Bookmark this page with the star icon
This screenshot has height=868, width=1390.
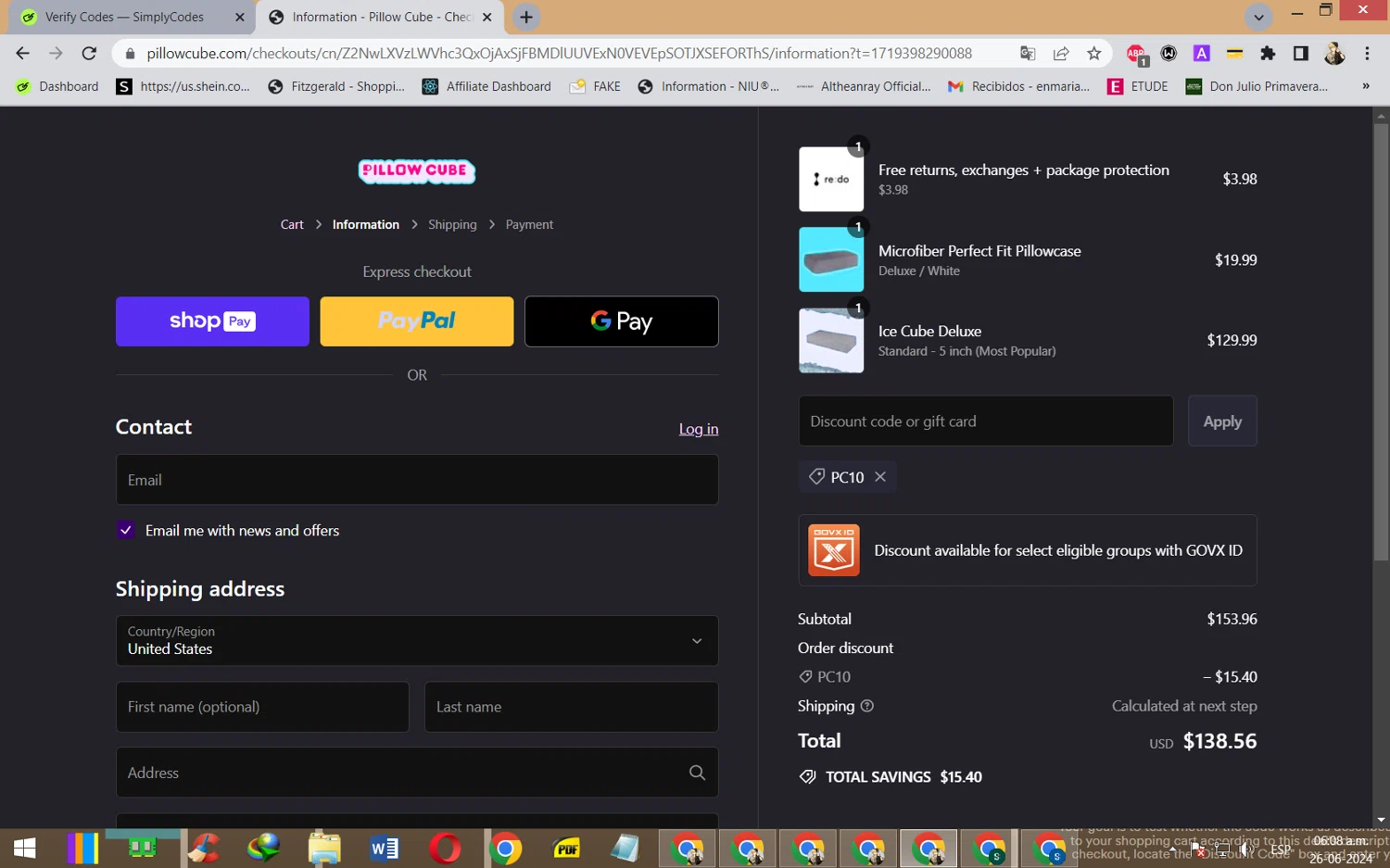(x=1094, y=54)
